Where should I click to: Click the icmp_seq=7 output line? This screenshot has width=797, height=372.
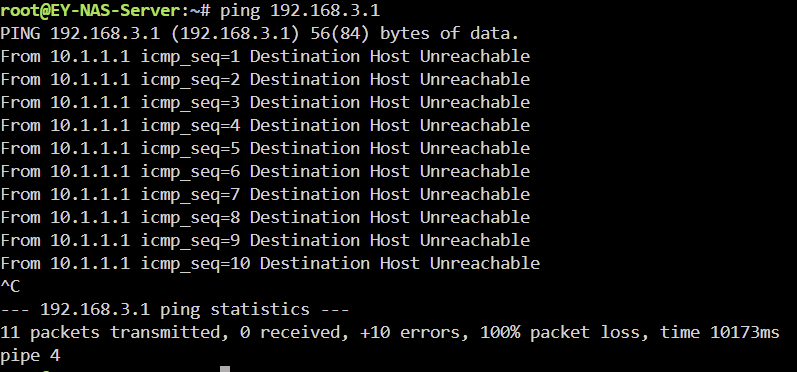tap(265, 195)
